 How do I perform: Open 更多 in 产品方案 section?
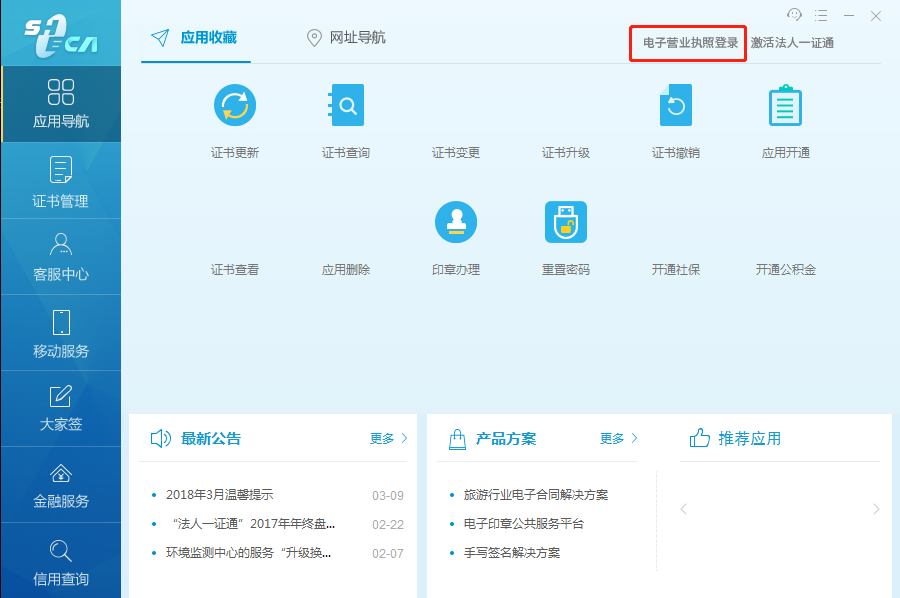(619, 438)
